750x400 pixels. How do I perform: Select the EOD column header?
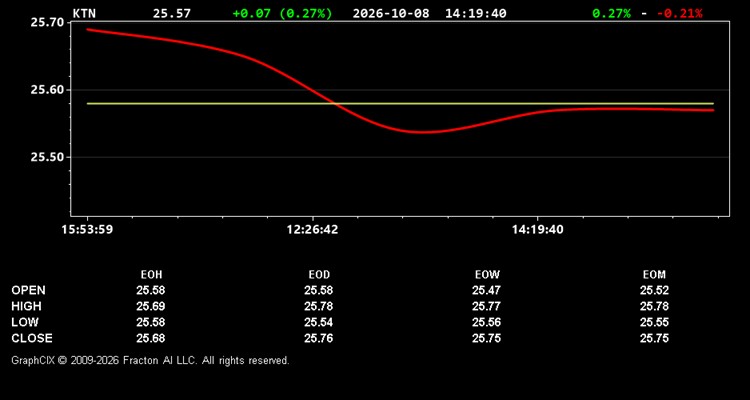[x=319, y=275]
